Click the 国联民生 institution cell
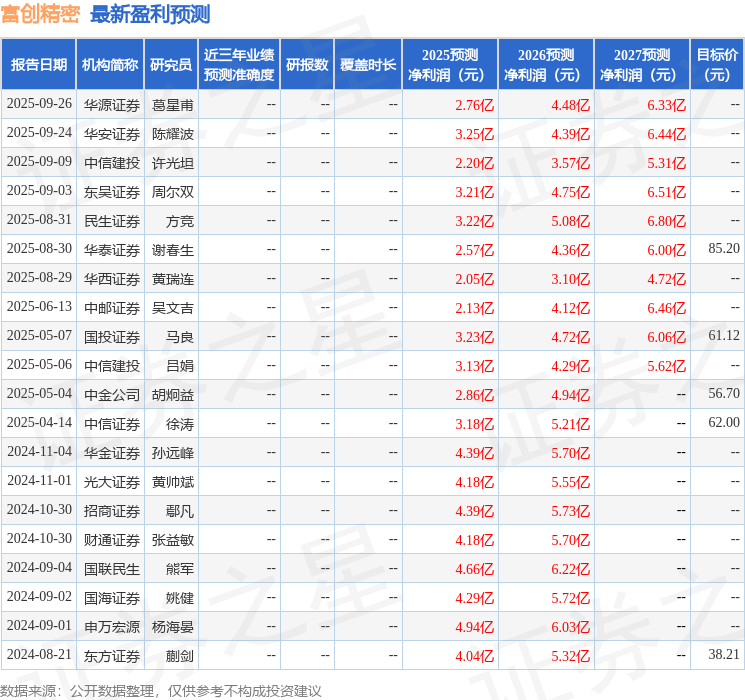 click(x=112, y=568)
